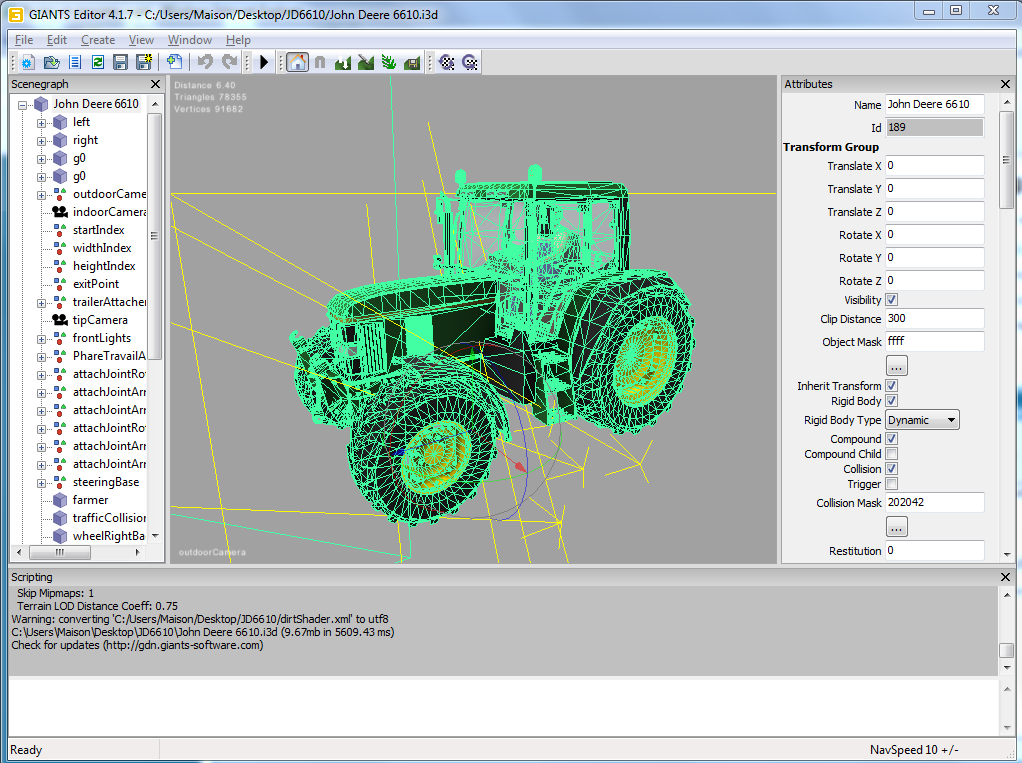Click the terrain with floppy disk icon
The image size is (1022, 763).
(x=412, y=63)
